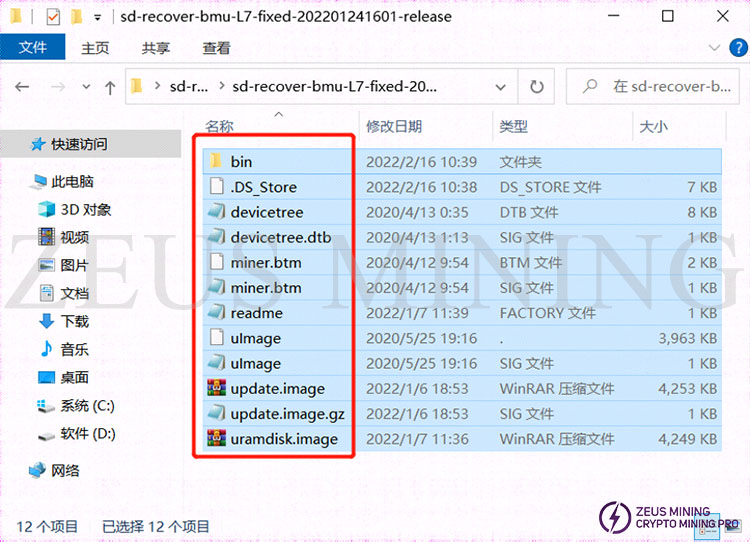The height and width of the screenshot is (542, 750).
Task: Select the devicetree DTB file icon
Action: 217,212
